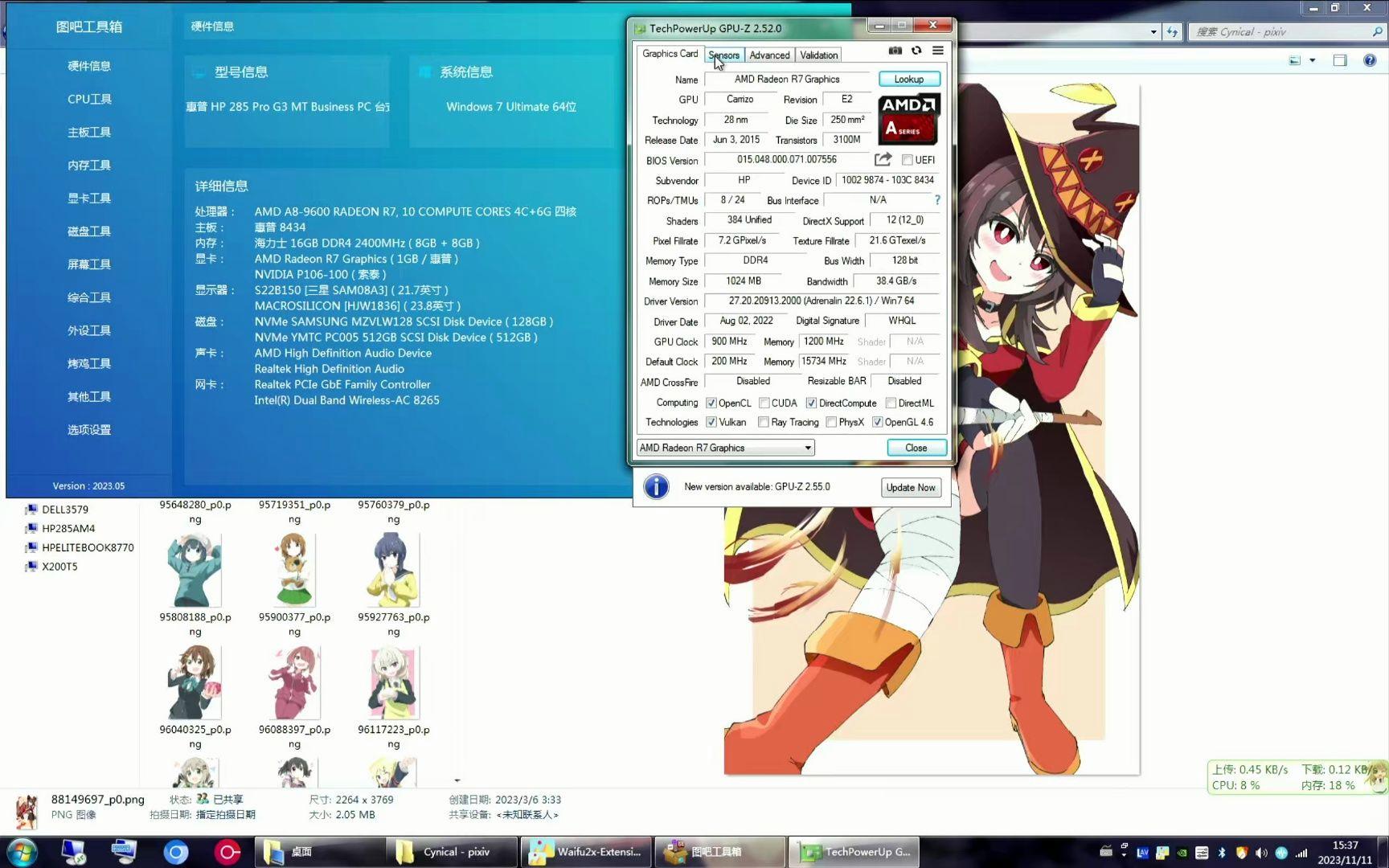Toggle the Explorer preview pane icon
The height and width of the screenshot is (868, 1389).
tap(1340, 60)
